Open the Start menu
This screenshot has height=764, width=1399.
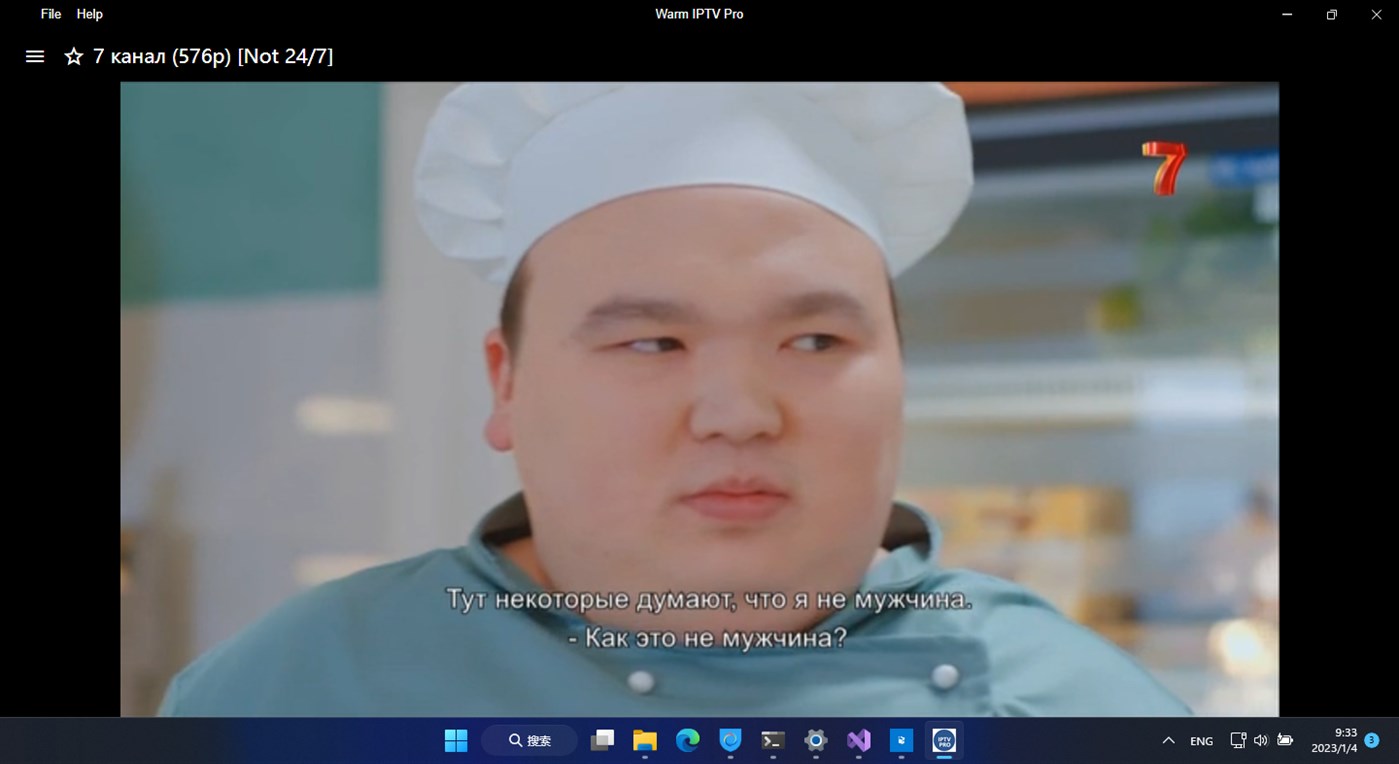(x=455, y=740)
